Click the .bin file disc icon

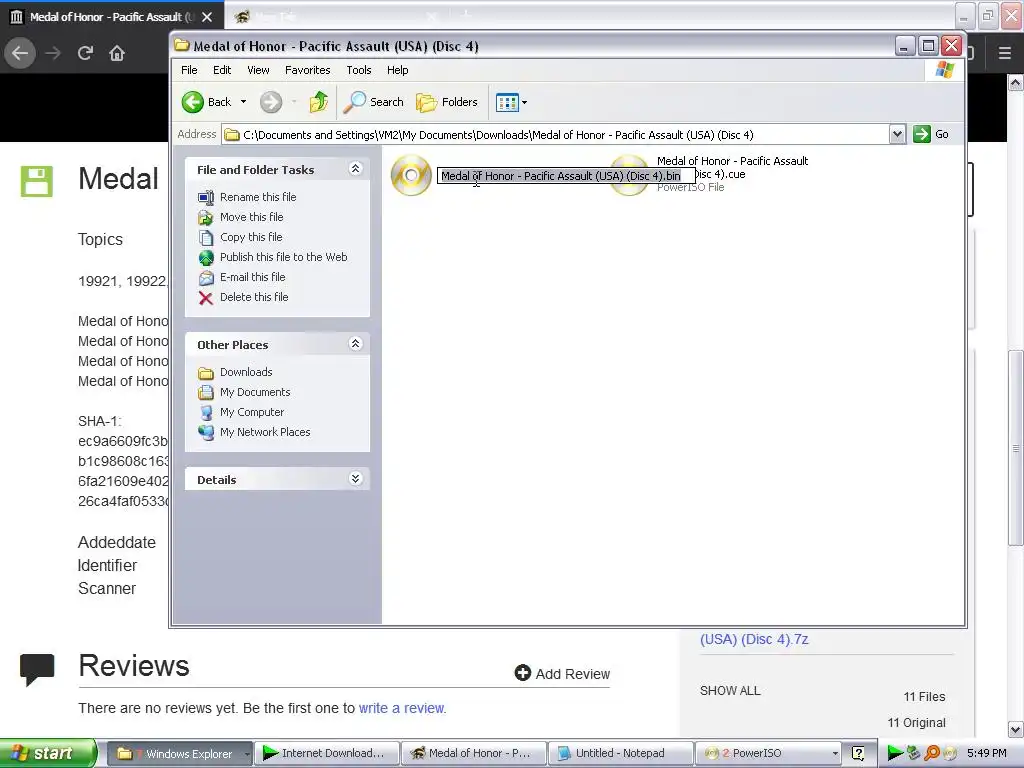[x=411, y=175]
